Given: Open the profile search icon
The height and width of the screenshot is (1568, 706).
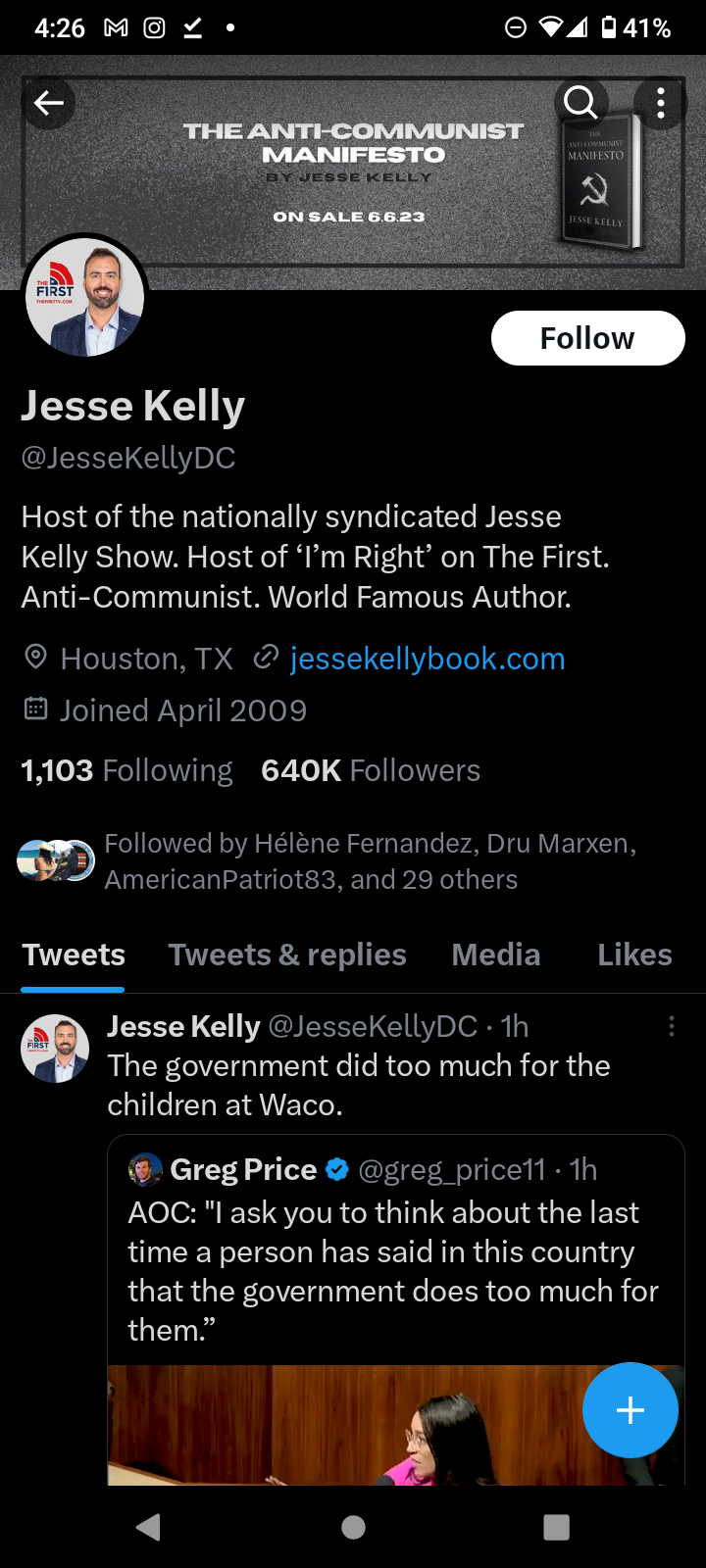Looking at the screenshot, I should click(x=580, y=102).
